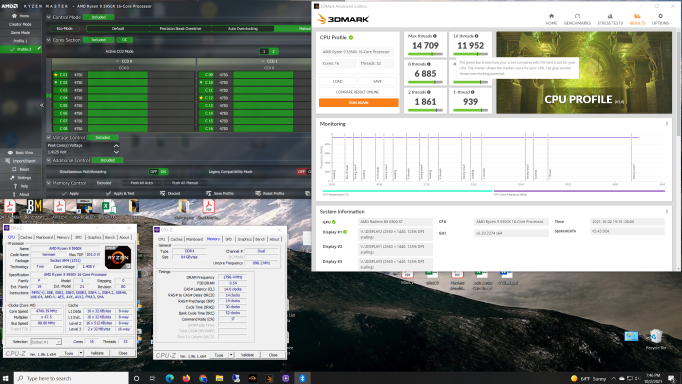Image resolution: width=682 pixels, height=384 pixels.
Task: Collapse Control Mode section
Action: [x=49, y=17]
